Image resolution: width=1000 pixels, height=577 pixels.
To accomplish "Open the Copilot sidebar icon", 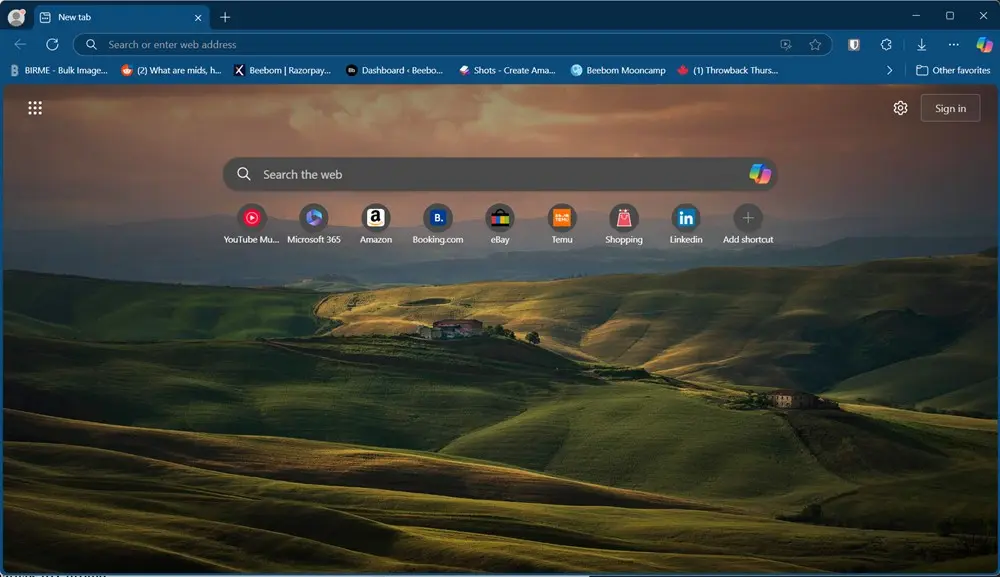I will pyautogui.click(x=984, y=44).
